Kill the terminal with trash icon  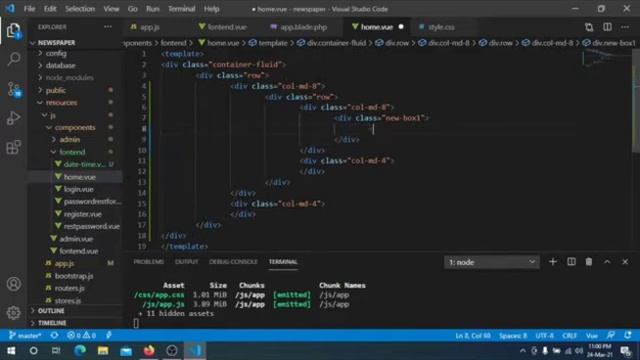[589, 262]
